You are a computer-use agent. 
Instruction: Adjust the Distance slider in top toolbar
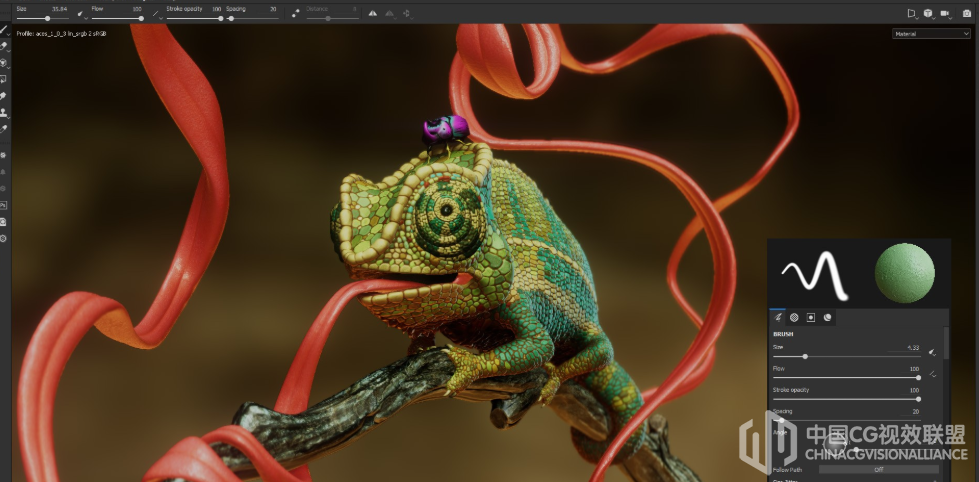[331, 19]
